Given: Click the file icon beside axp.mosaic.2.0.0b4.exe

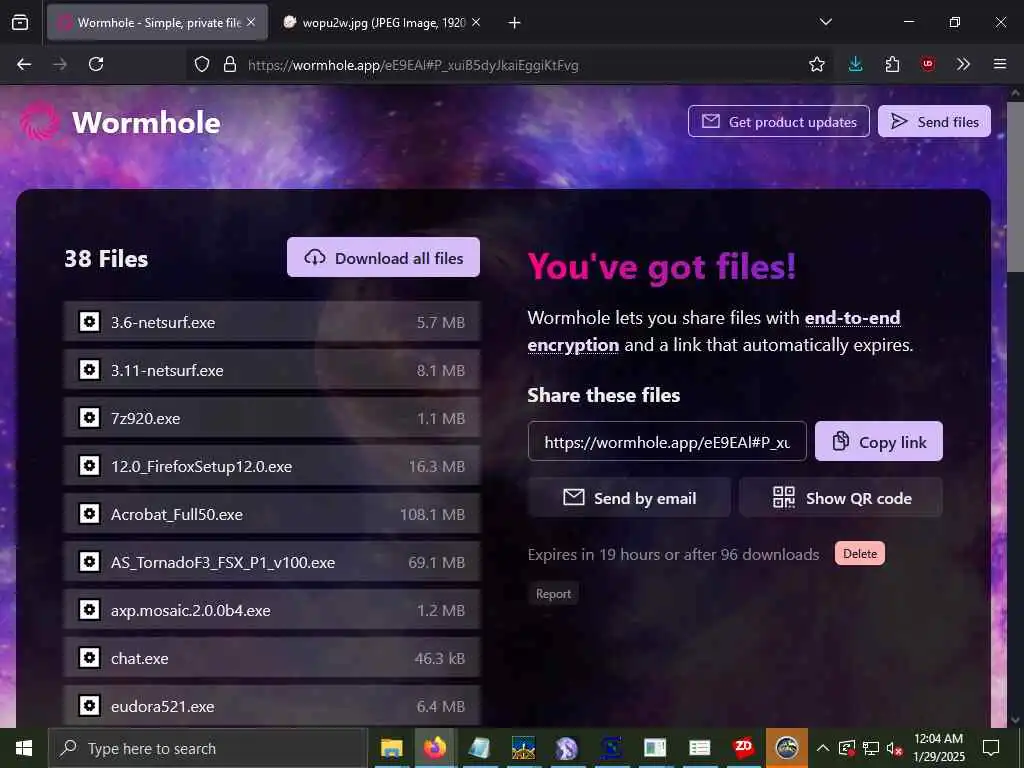Looking at the screenshot, I should point(89,609).
